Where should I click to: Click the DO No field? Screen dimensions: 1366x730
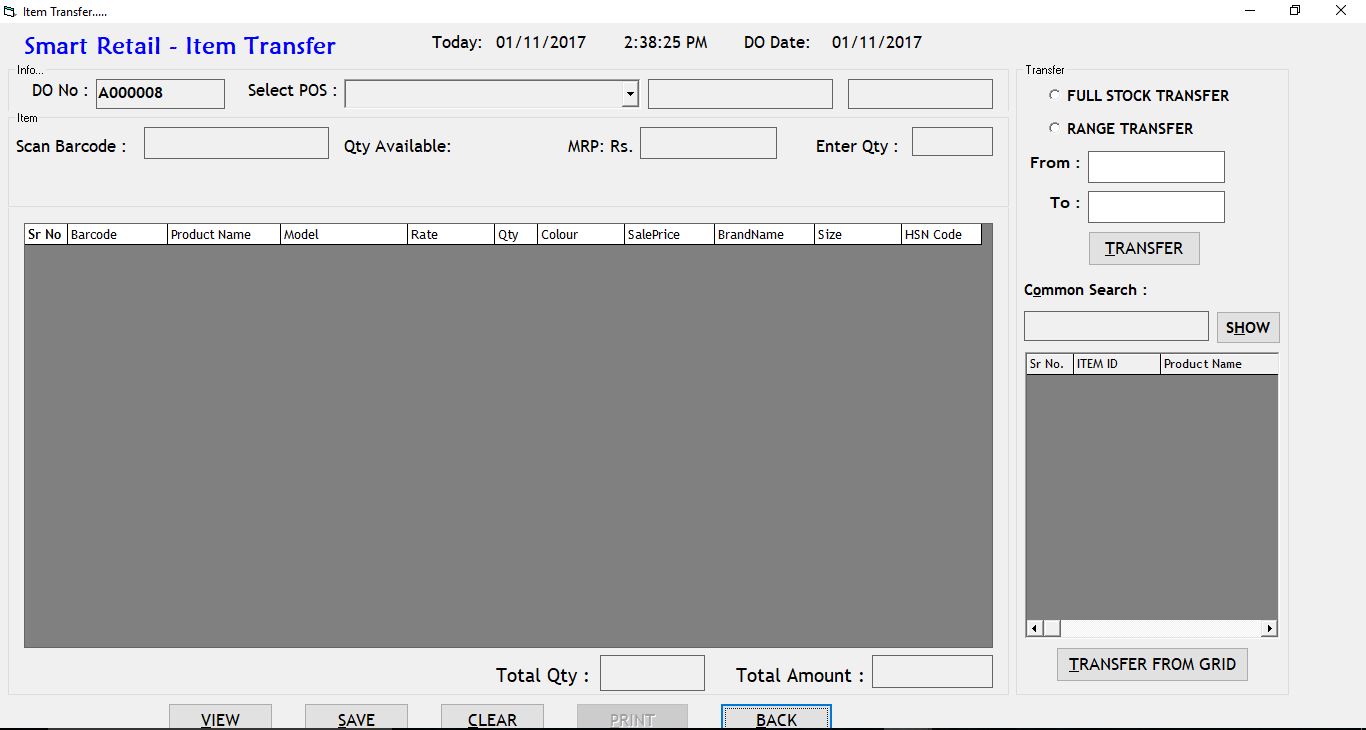point(160,94)
